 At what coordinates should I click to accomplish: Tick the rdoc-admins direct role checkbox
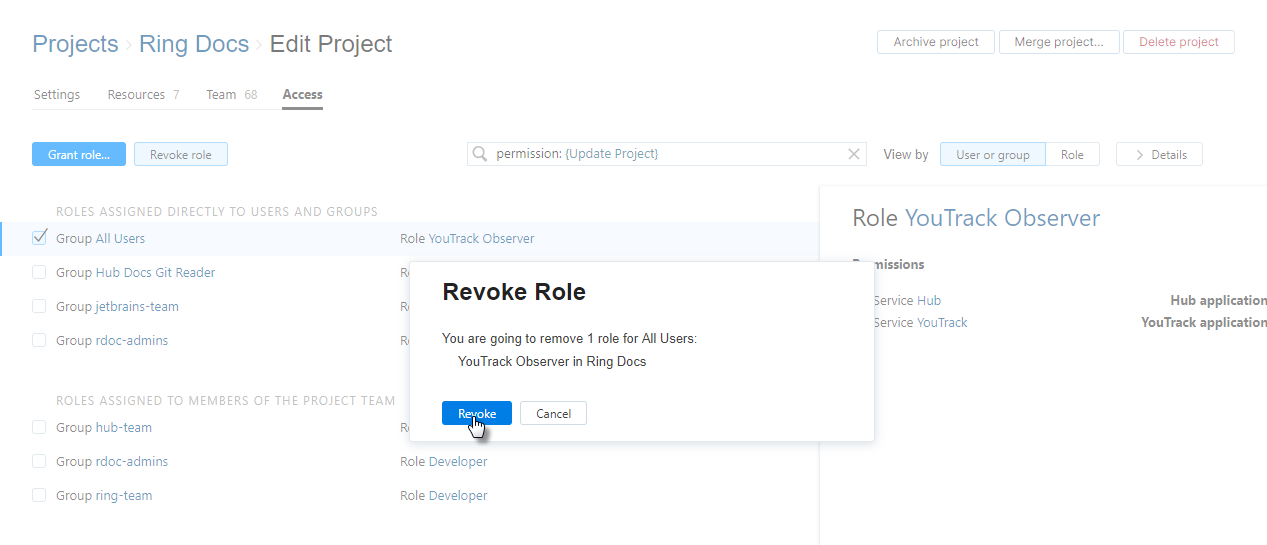pos(39,340)
